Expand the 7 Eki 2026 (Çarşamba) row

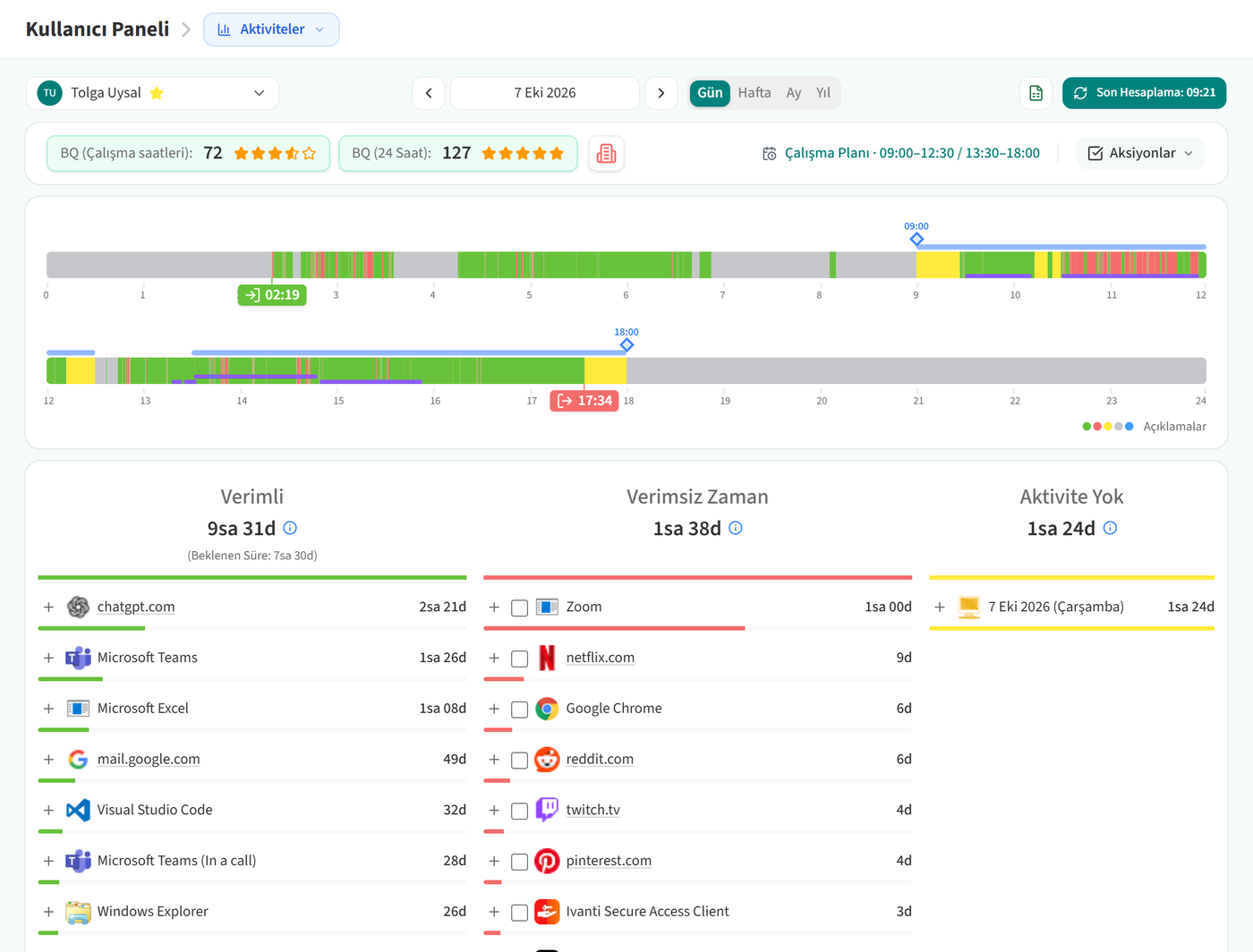(940, 607)
